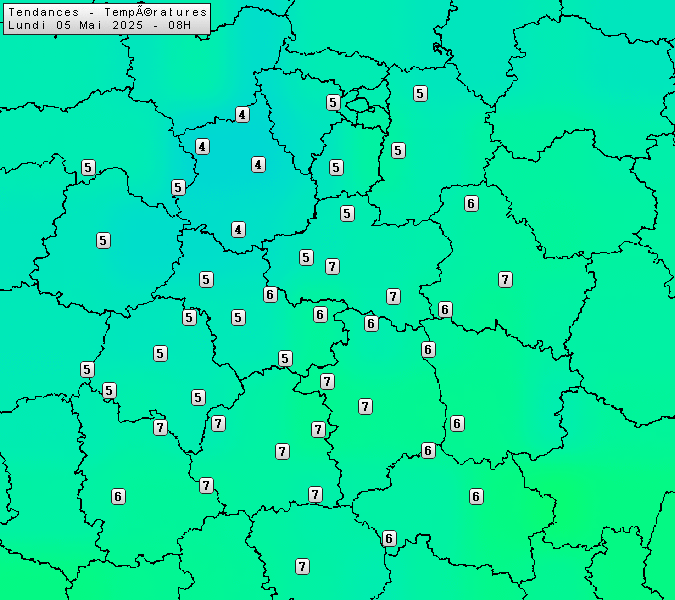Select the uppermost 6 temperature label
675x600 pixels.
coord(471,203)
